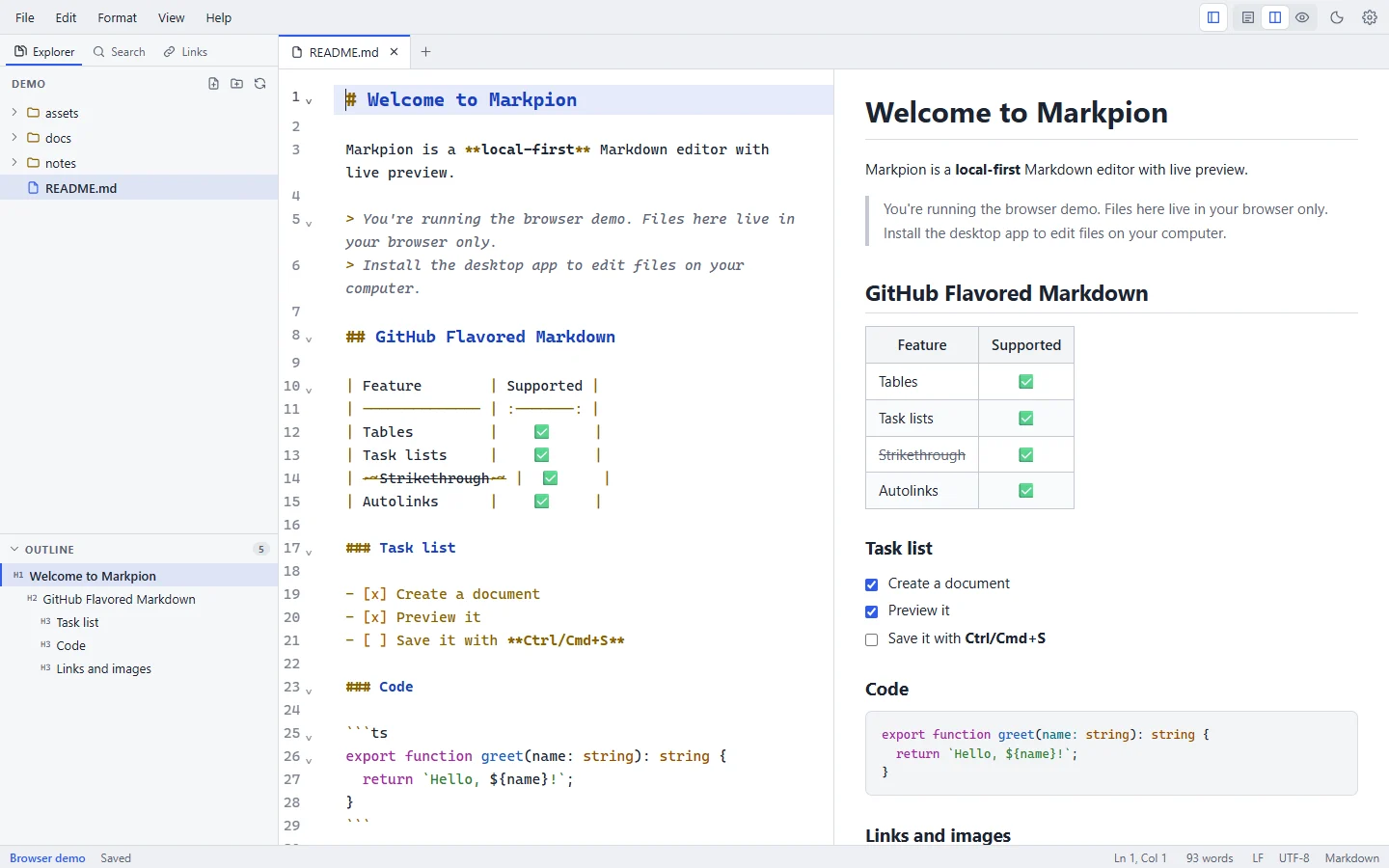Fold the blockquote at editor line 5
Image resolution: width=1389 pixels, height=868 pixels.
pyautogui.click(x=309, y=223)
